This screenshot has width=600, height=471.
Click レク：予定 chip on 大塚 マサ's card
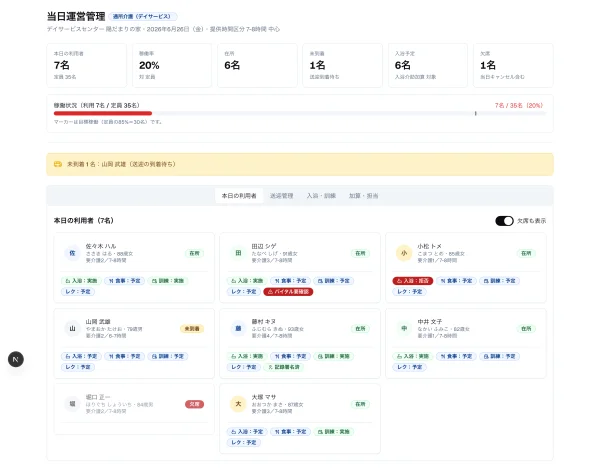click(x=244, y=442)
